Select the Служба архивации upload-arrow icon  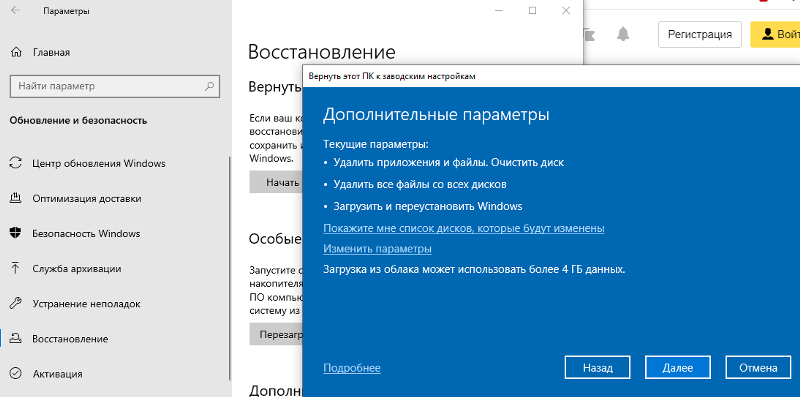point(16,268)
